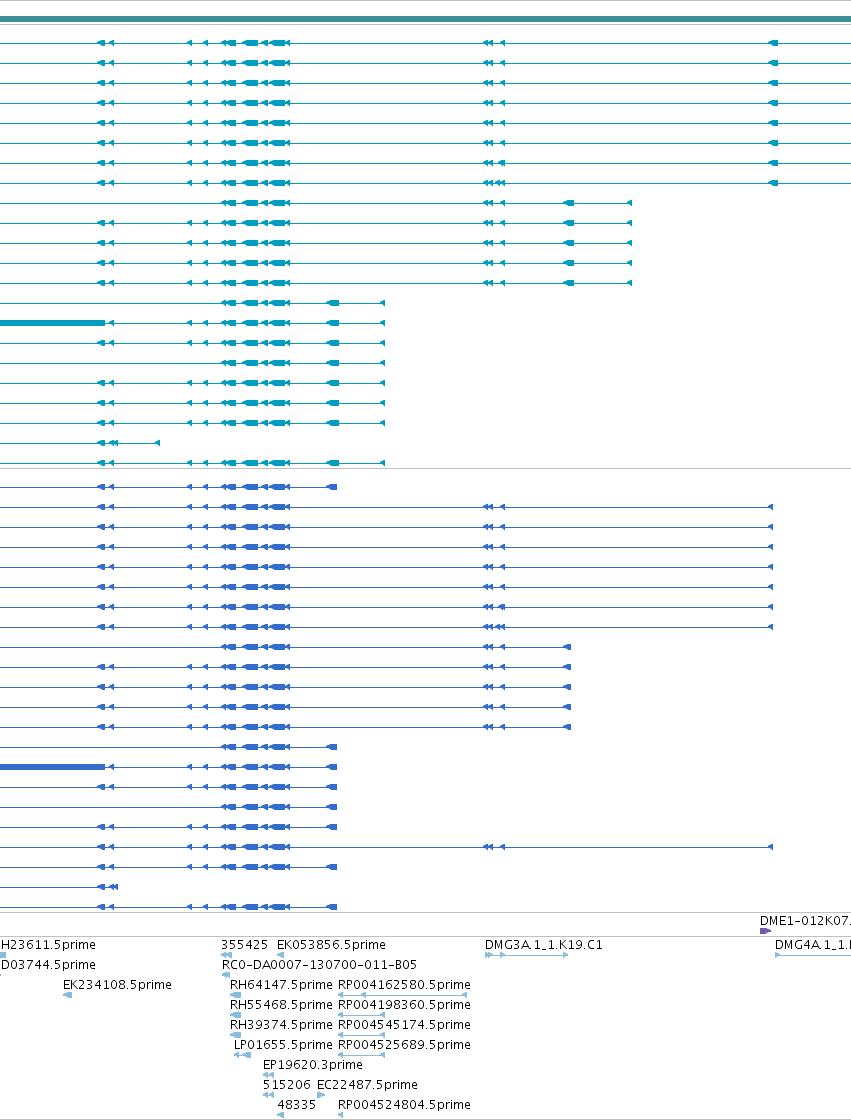Viewport: 851px width, 1120px height.
Task: Click the purple feature glyph under DME1-012K07
Action: [x=765, y=931]
